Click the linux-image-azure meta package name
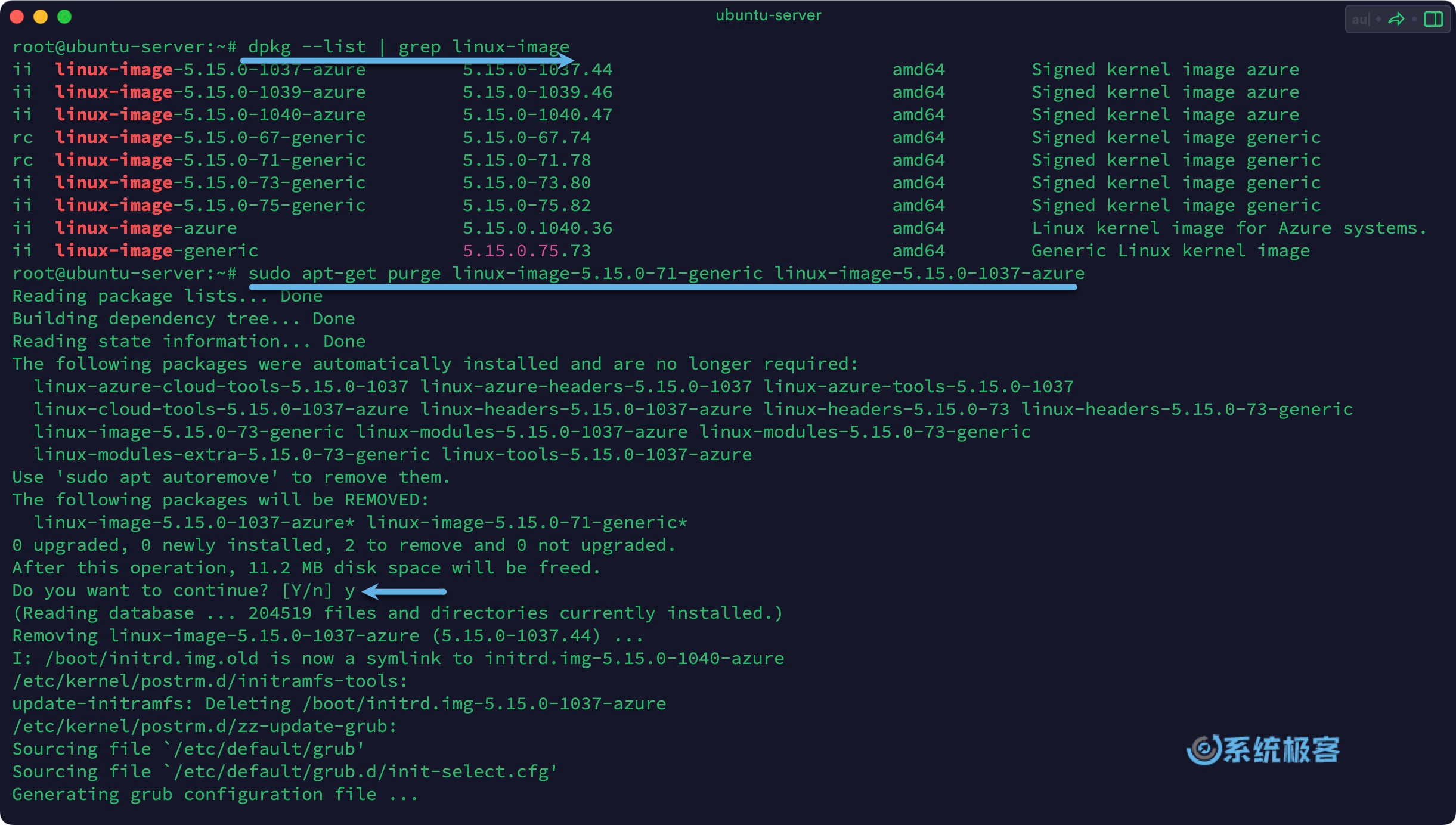The width and height of the screenshot is (1456, 825). (146, 228)
